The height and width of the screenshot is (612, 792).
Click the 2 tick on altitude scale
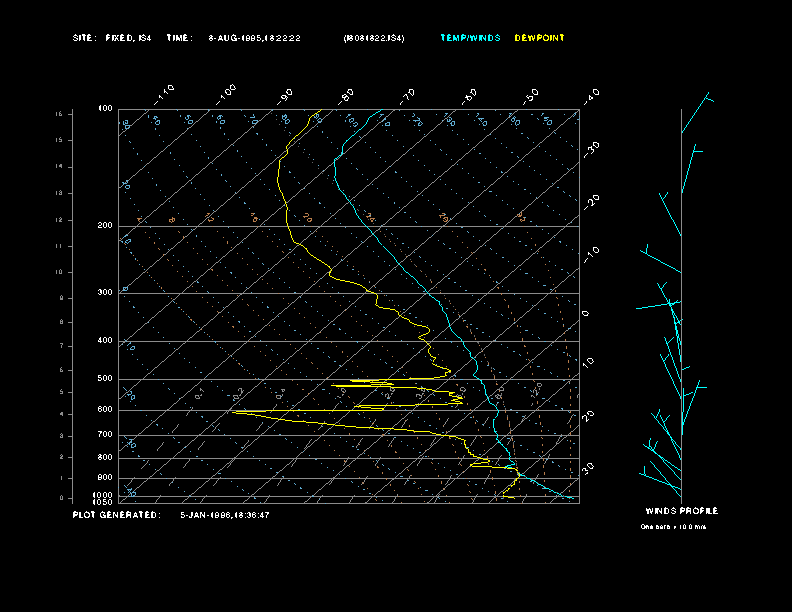point(62,457)
